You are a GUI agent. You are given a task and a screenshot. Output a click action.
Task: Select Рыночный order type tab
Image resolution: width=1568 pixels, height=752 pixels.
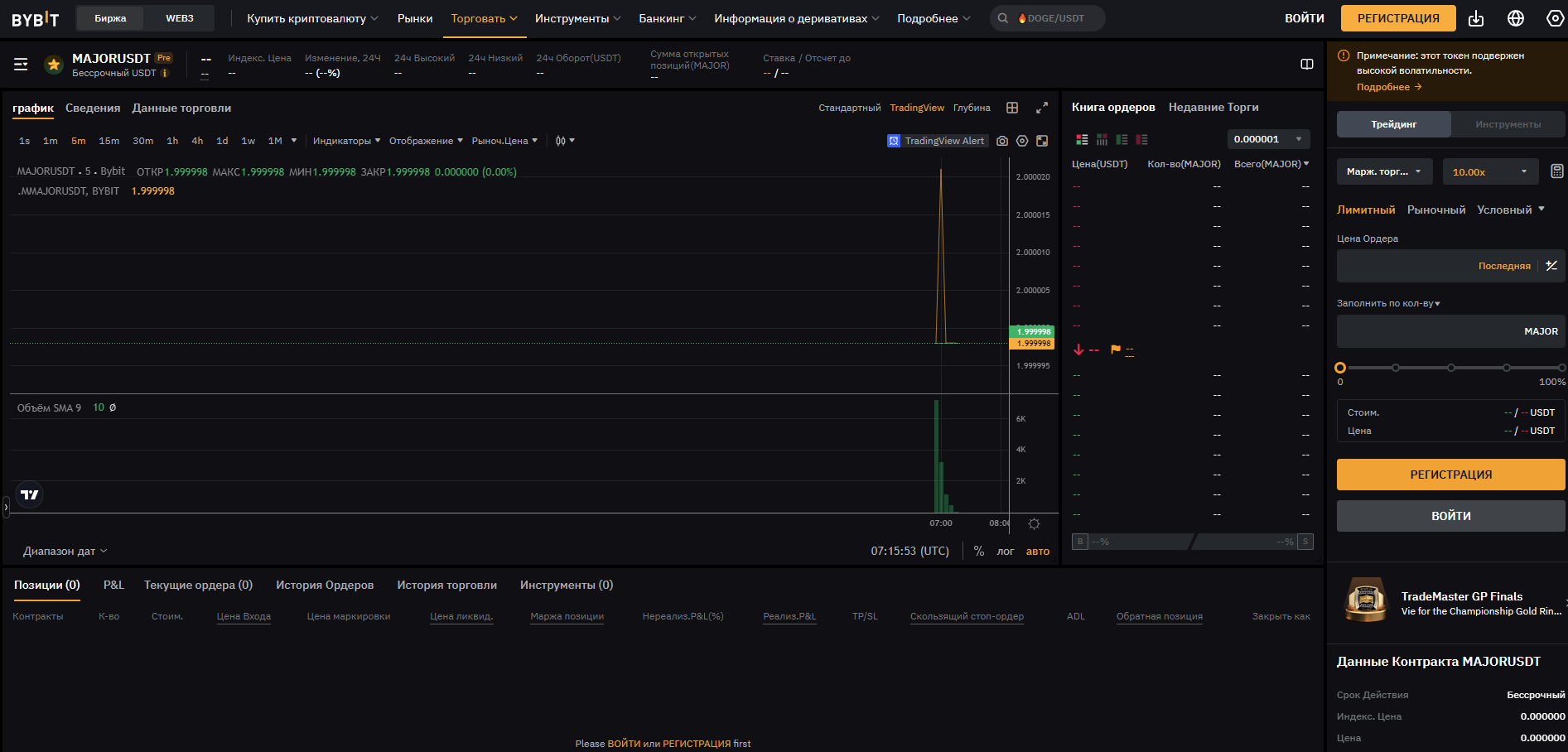(1436, 210)
